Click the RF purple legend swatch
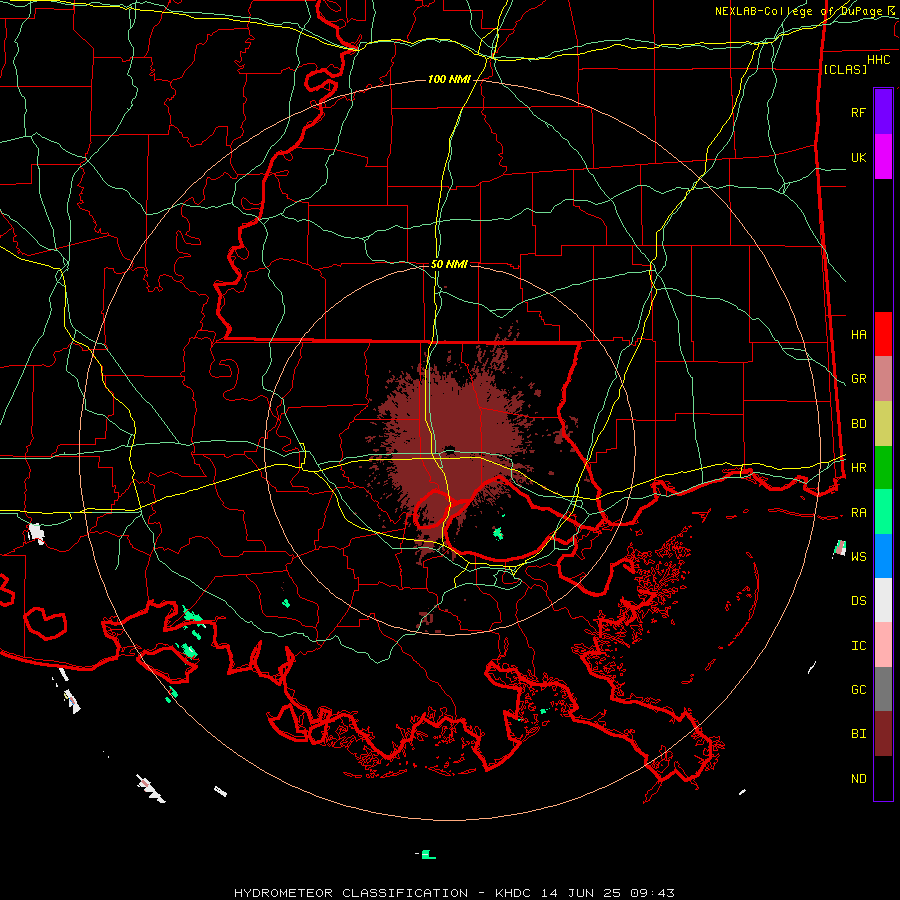This screenshot has width=900, height=900. [883, 111]
